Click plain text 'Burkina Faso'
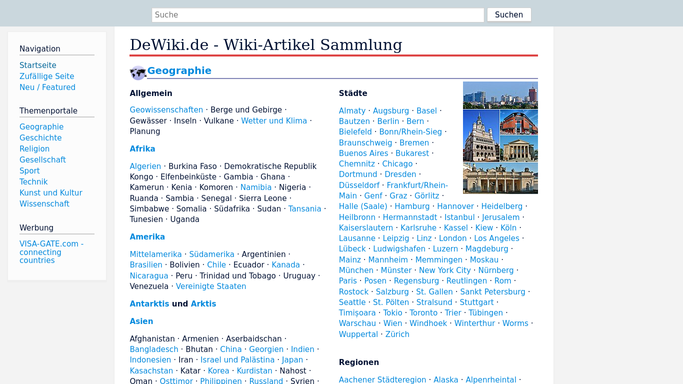Viewport: 683px width, 384px height. click(193, 166)
